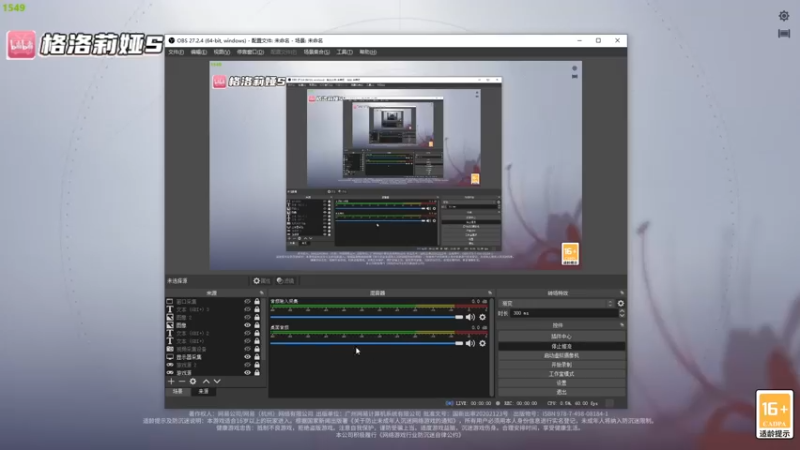
Task: Open the 文件 menu
Action: click(176, 52)
